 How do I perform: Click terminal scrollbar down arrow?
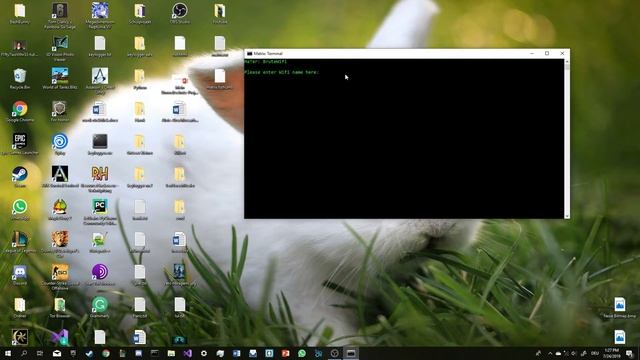click(x=567, y=216)
